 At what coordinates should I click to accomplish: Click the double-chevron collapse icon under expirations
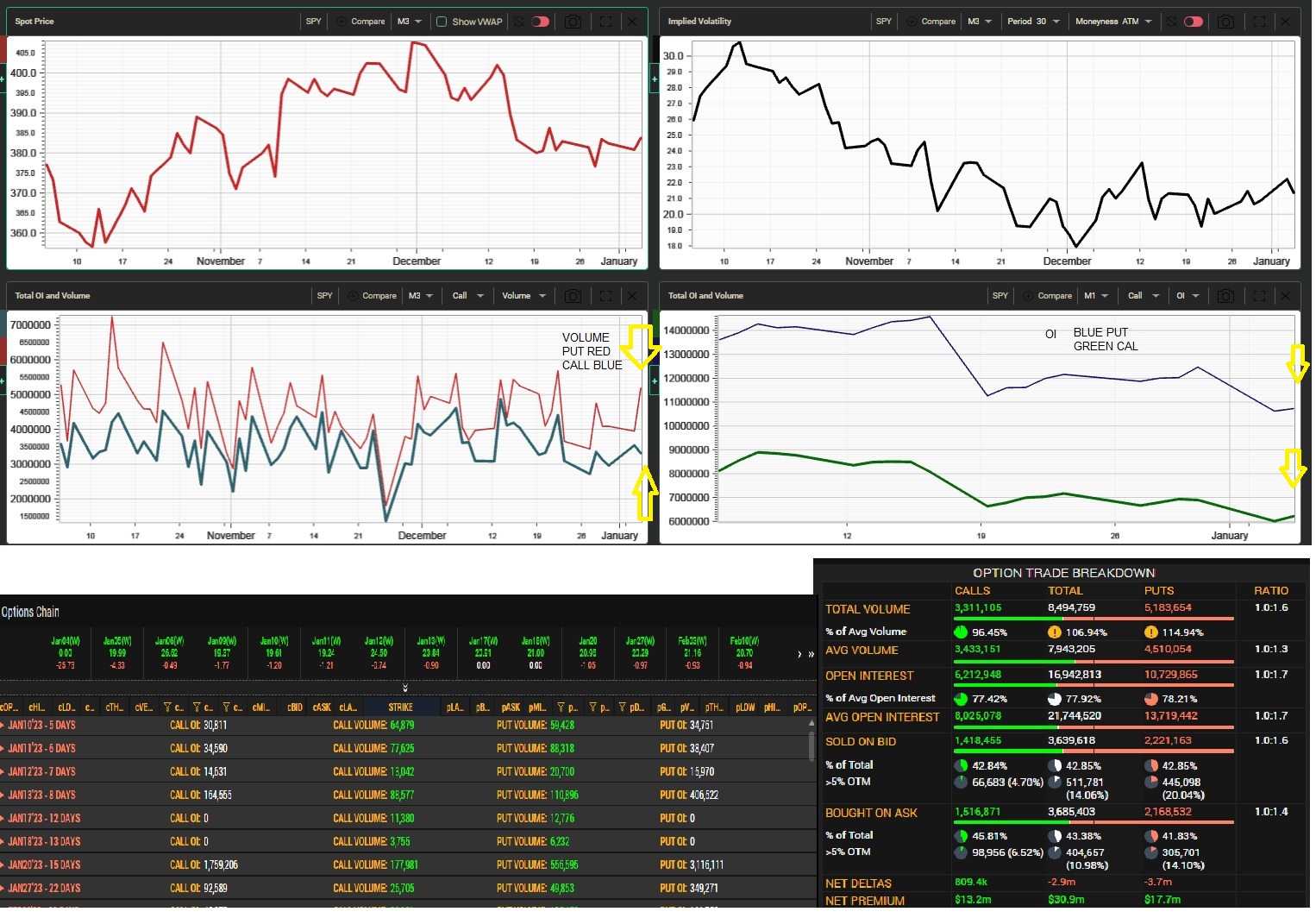405,688
